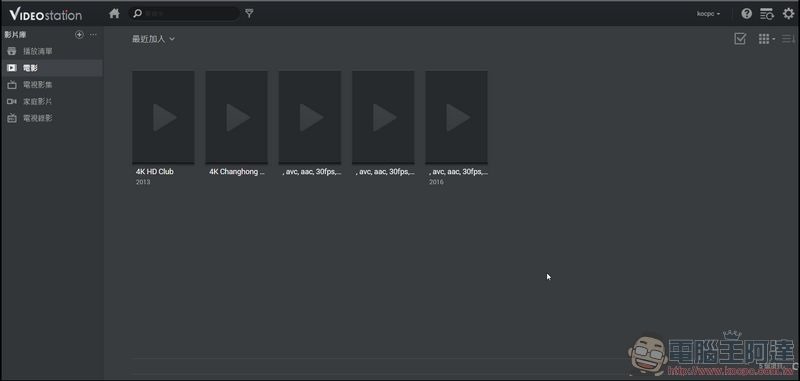Select 電影 in the sidebar

pos(52,68)
